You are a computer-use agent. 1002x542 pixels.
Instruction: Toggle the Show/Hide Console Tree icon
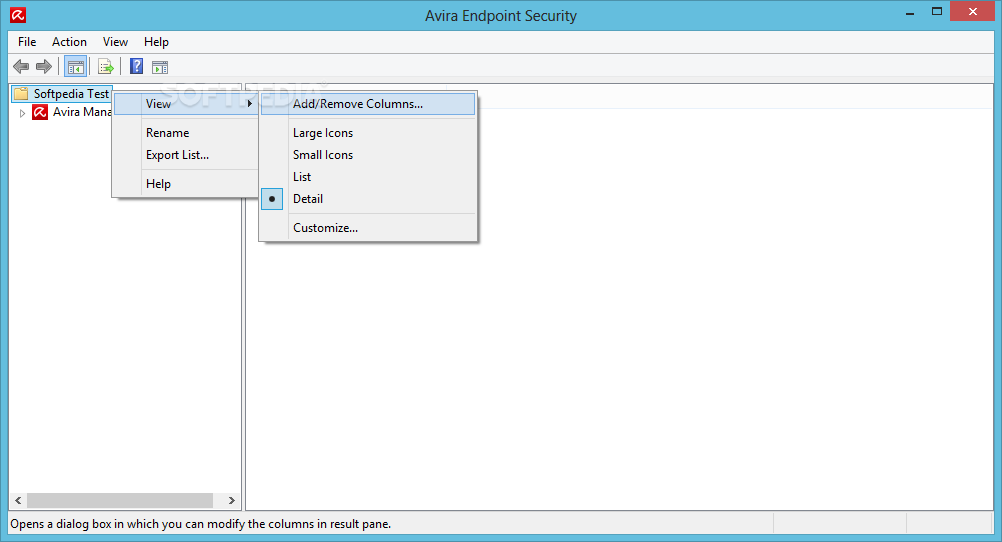[x=75, y=67]
